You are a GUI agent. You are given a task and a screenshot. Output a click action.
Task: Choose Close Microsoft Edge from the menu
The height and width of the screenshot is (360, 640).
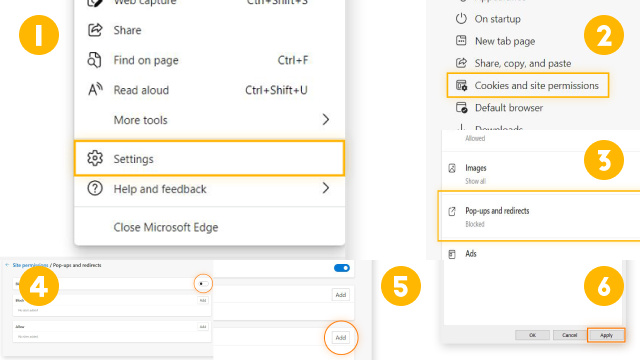pos(166,227)
